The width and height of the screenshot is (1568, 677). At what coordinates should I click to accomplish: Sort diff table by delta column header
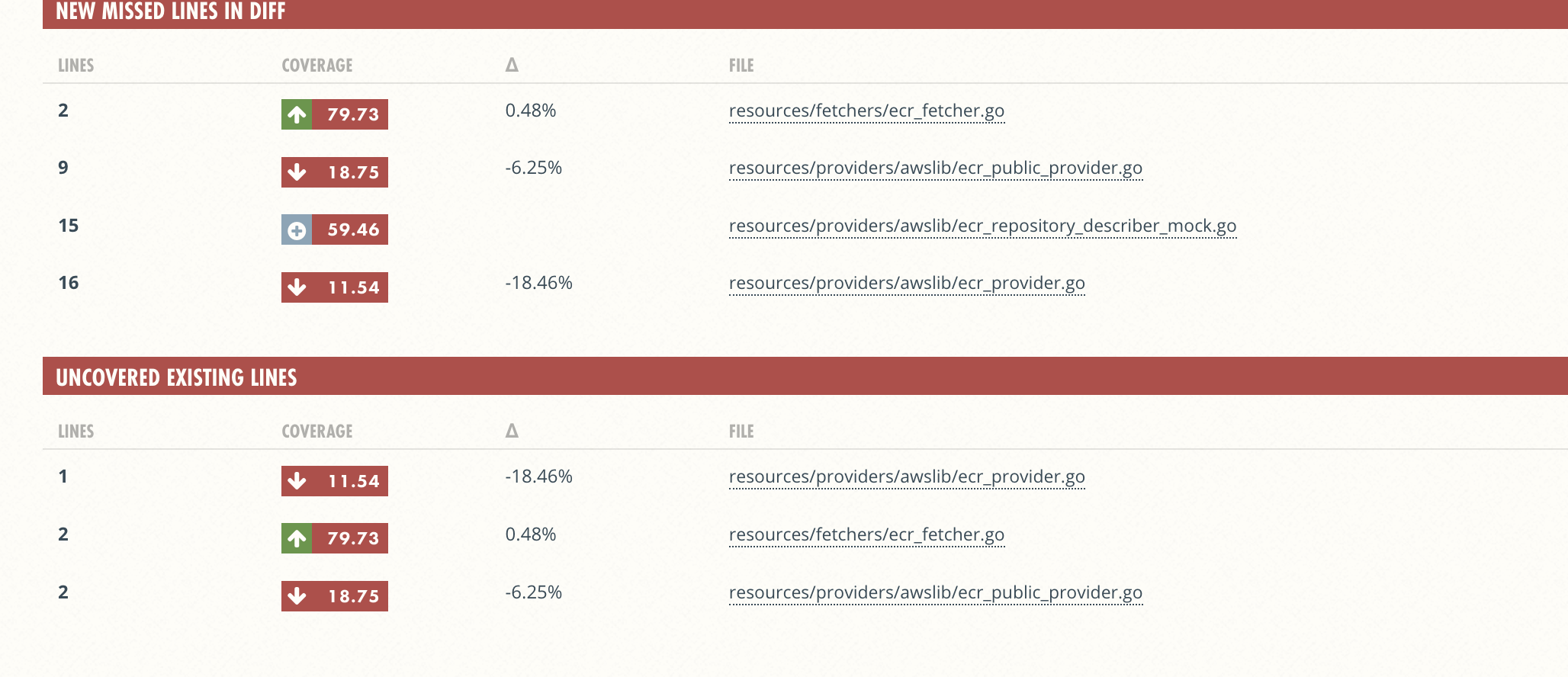(512, 65)
